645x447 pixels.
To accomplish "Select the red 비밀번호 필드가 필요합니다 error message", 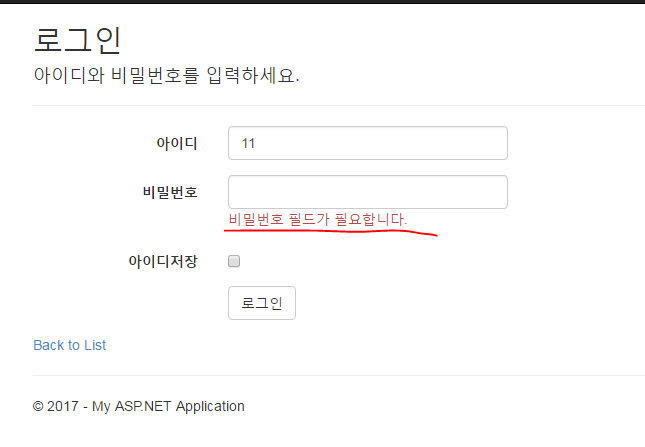I will [318, 219].
